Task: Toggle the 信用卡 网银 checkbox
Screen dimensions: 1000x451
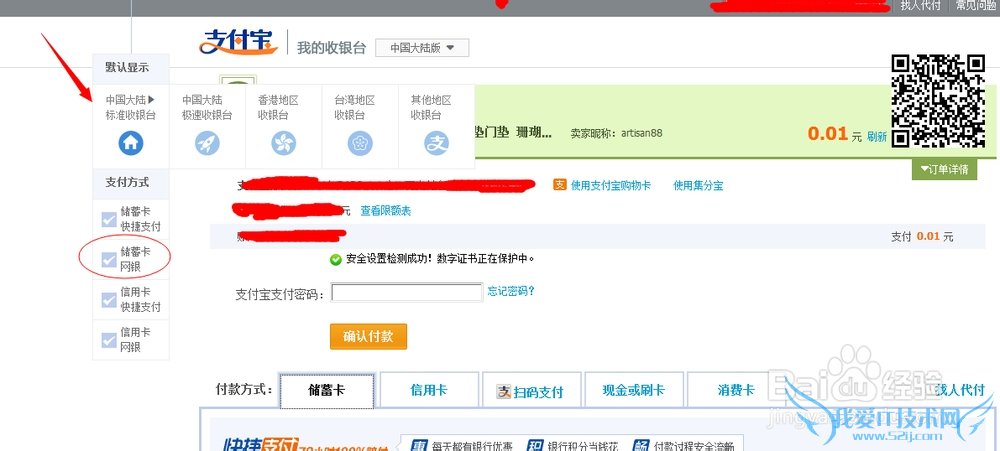Action: pyautogui.click(x=109, y=340)
